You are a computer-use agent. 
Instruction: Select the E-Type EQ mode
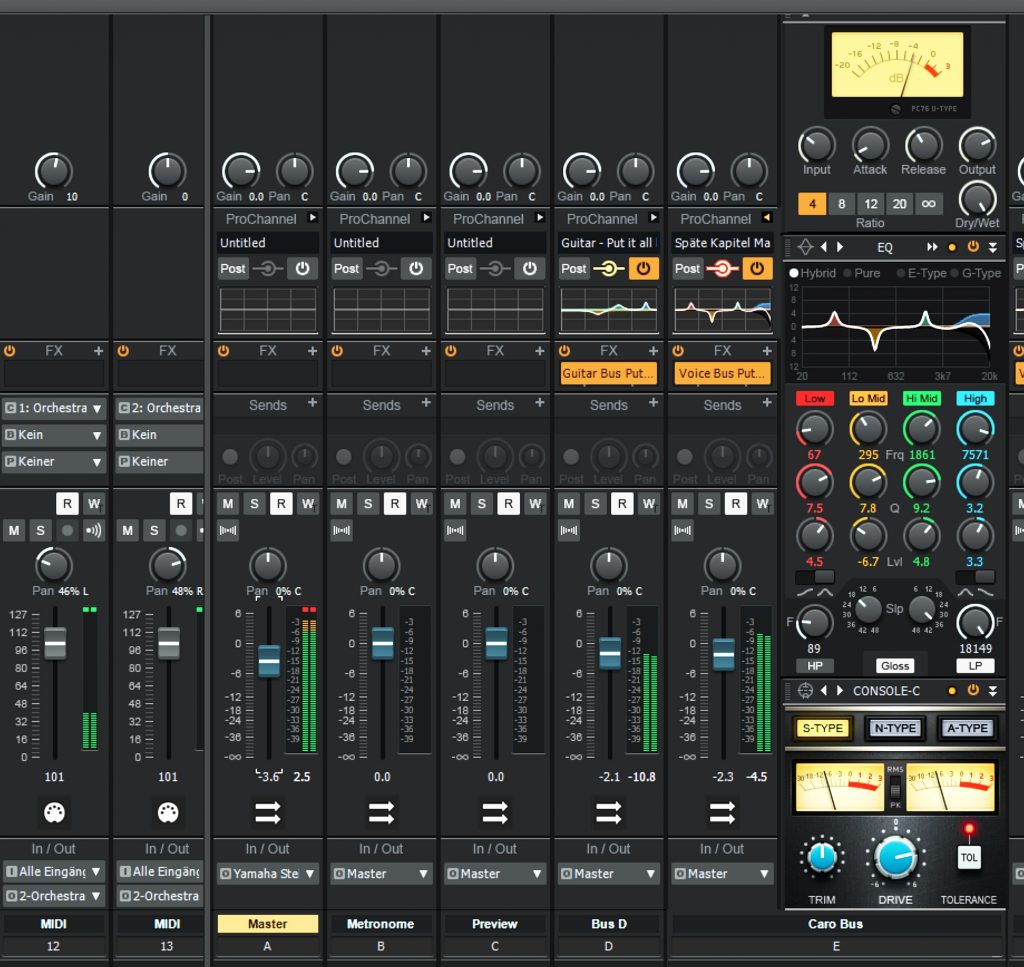point(922,273)
